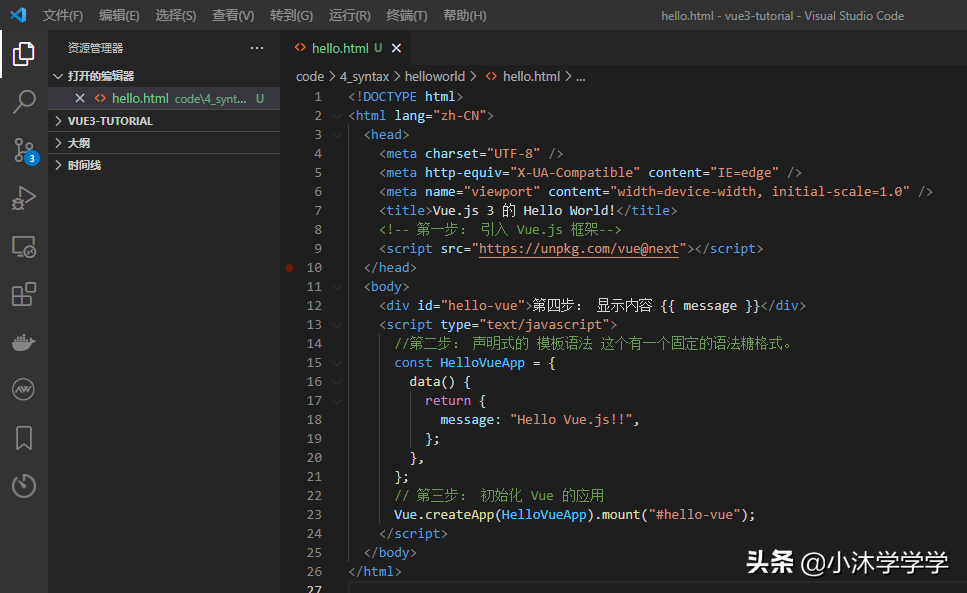Open the Search view in activity bar
The height and width of the screenshot is (593, 967).
(x=23, y=102)
